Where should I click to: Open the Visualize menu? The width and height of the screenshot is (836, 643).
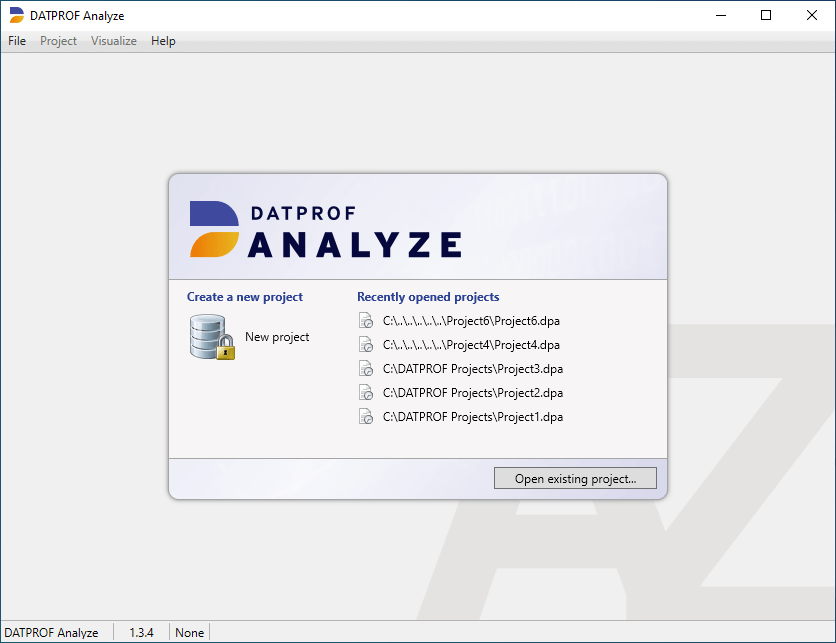[114, 41]
